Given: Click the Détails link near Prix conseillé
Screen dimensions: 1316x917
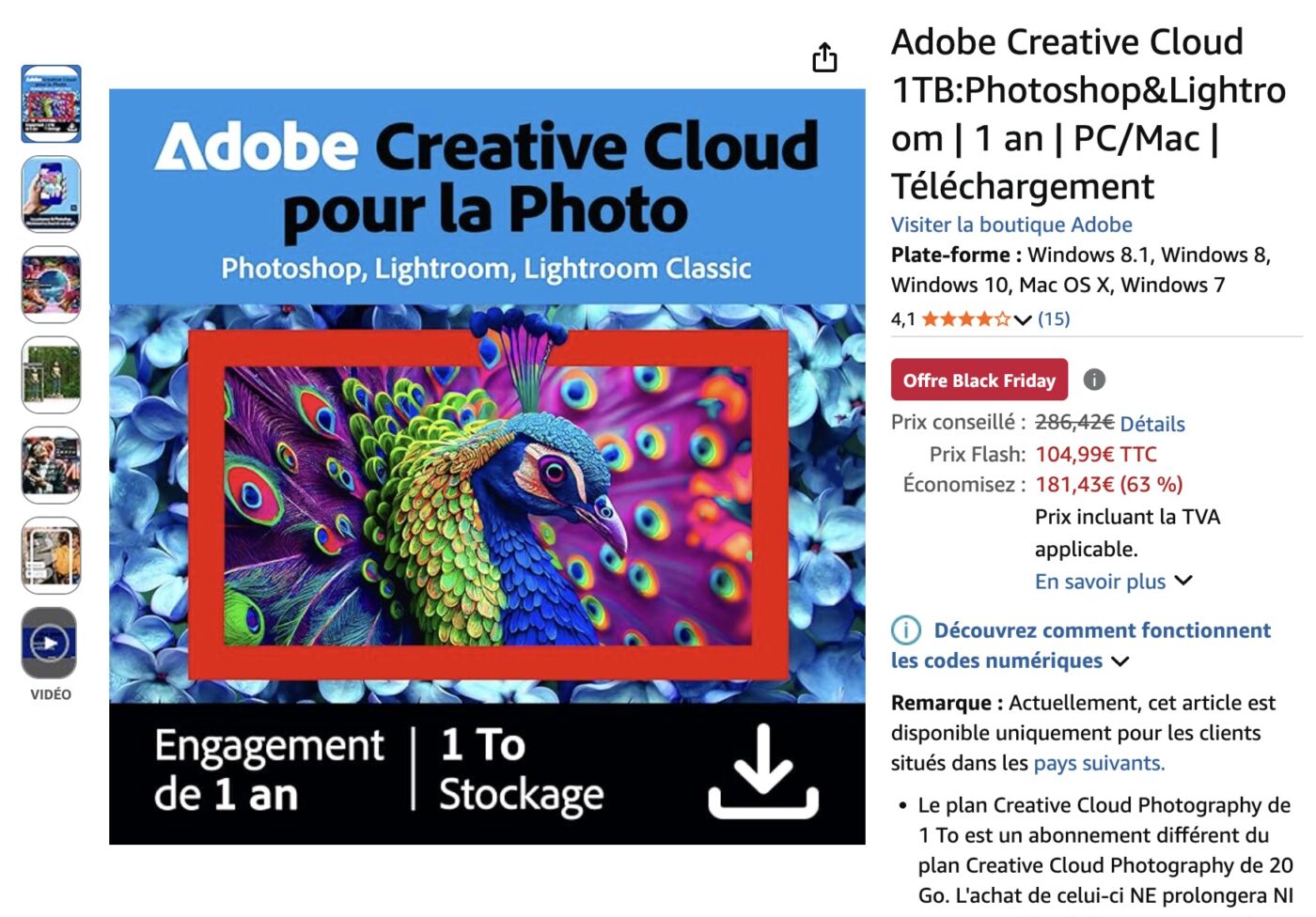Looking at the screenshot, I should click(1152, 424).
